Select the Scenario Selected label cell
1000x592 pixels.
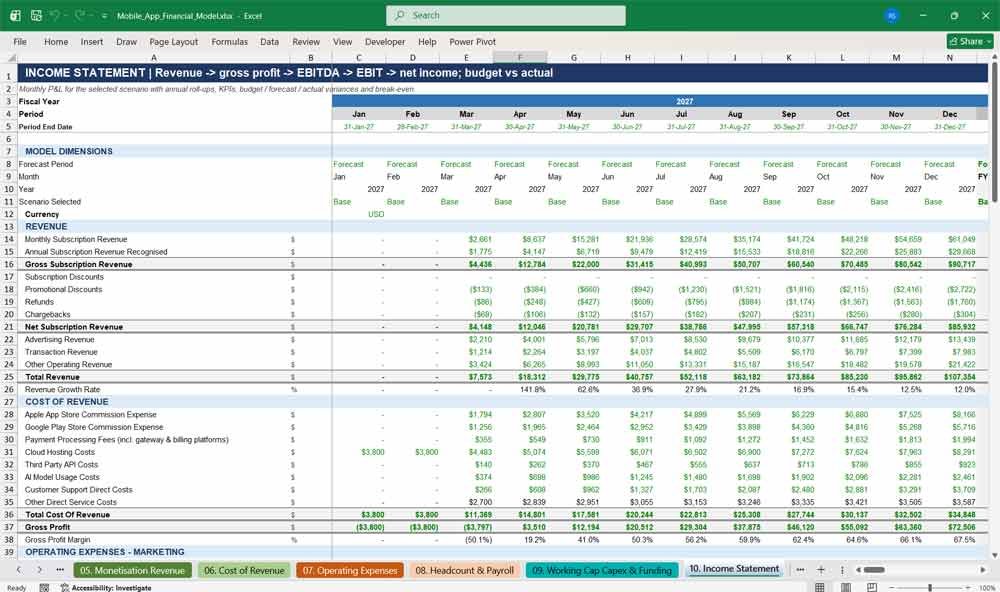50,202
